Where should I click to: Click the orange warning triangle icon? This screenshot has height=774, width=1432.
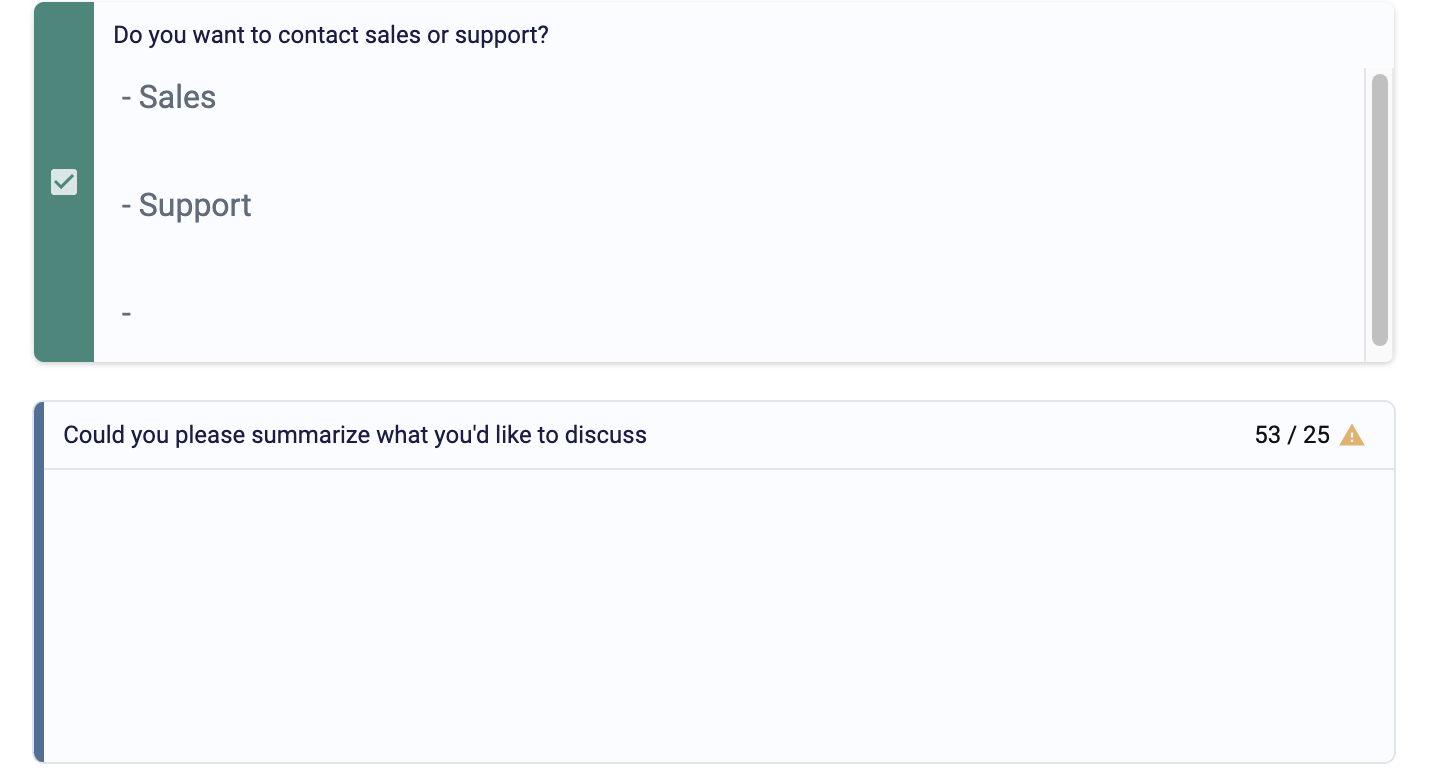tap(1353, 435)
